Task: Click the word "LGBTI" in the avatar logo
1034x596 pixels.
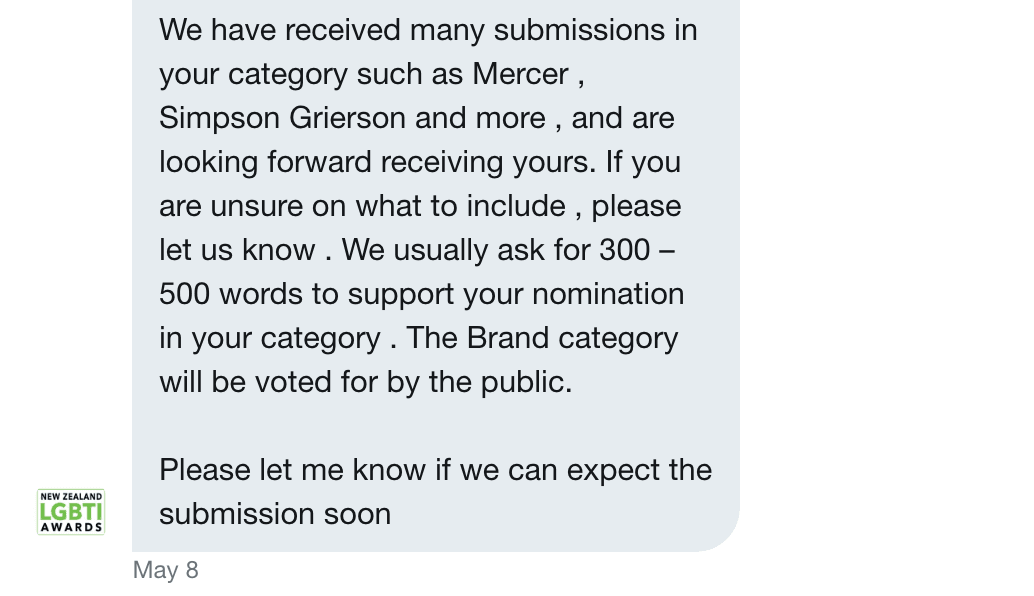Action: click(x=71, y=512)
